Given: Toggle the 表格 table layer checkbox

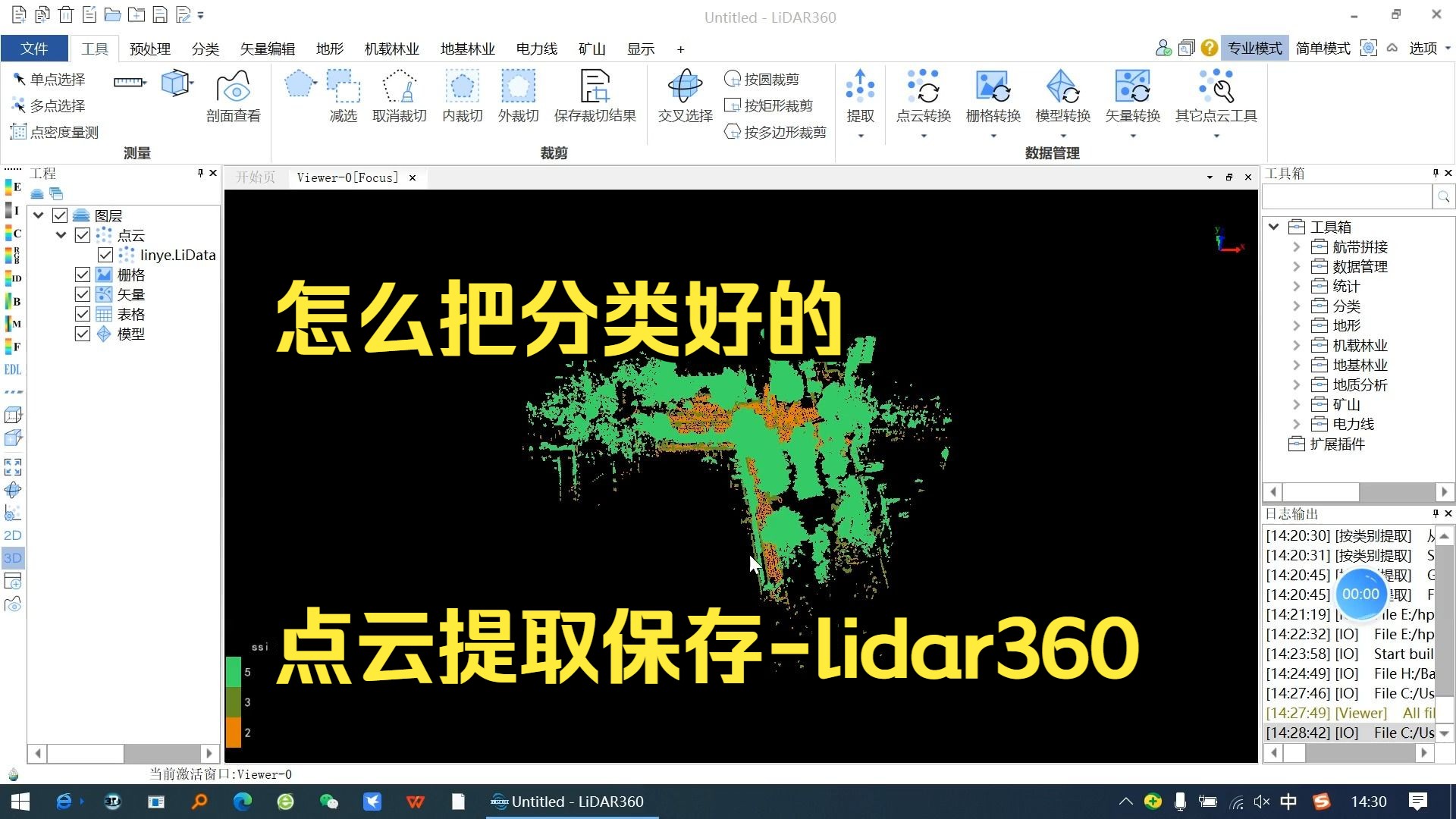Looking at the screenshot, I should (83, 314).
